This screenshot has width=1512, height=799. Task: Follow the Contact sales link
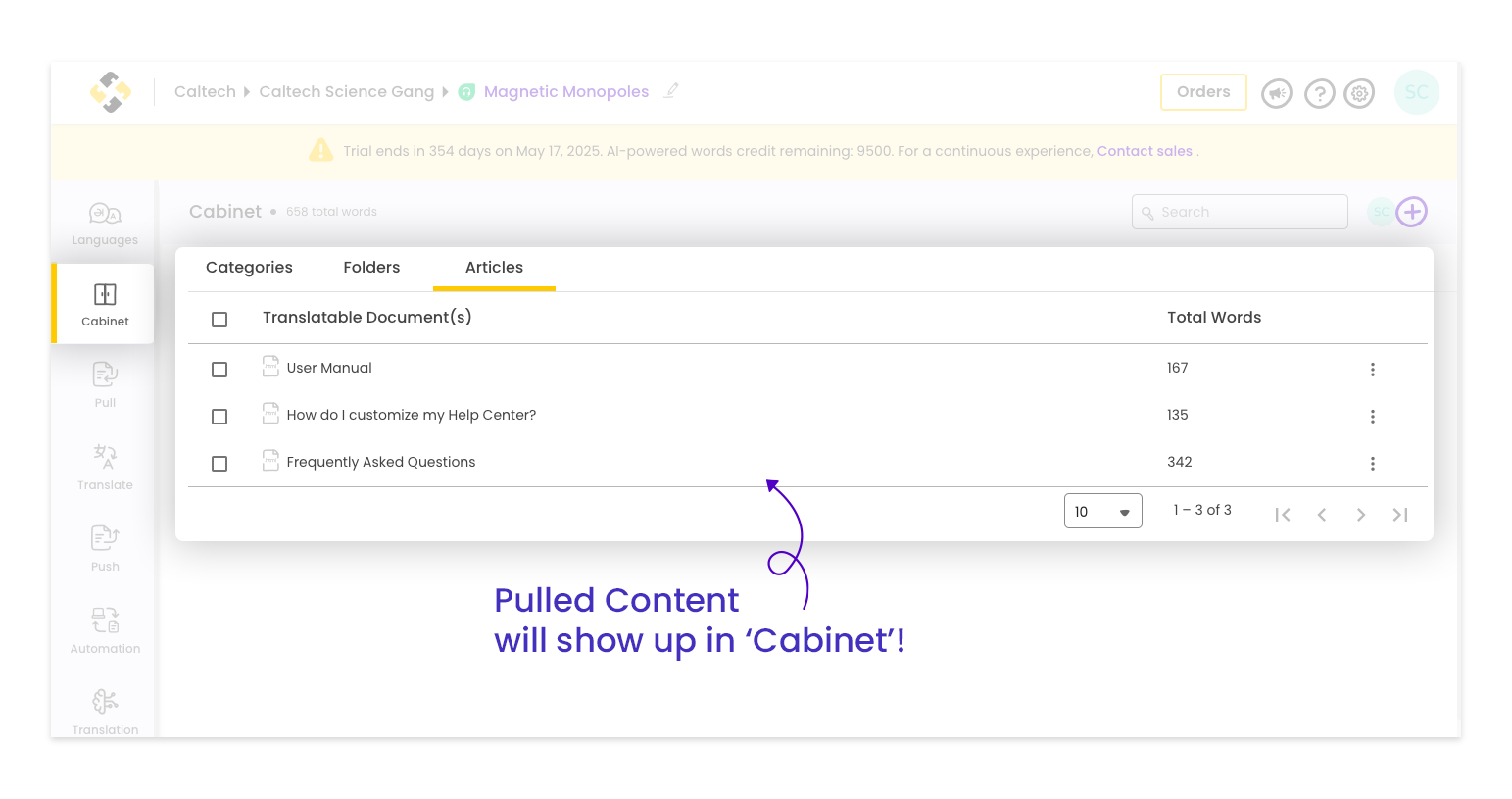[x=1145, y=151]
